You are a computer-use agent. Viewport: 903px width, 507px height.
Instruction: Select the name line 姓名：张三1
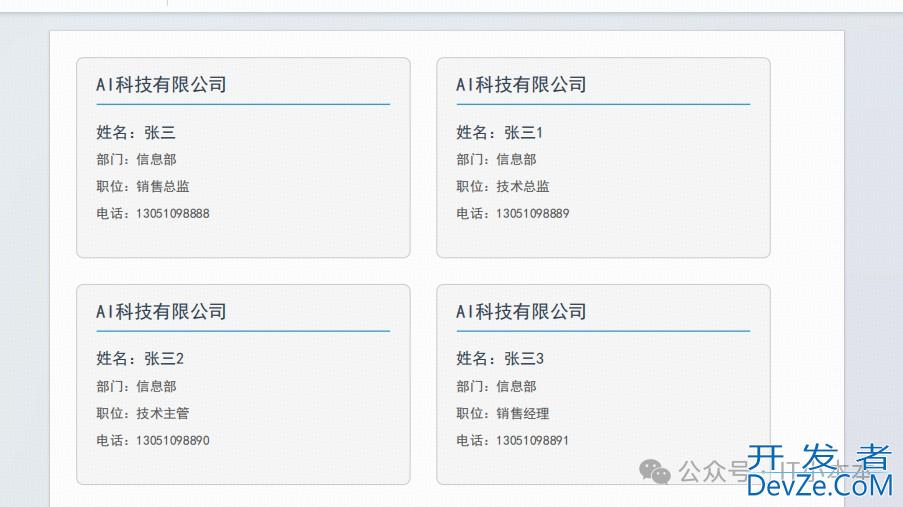click(x=500, y=132)
